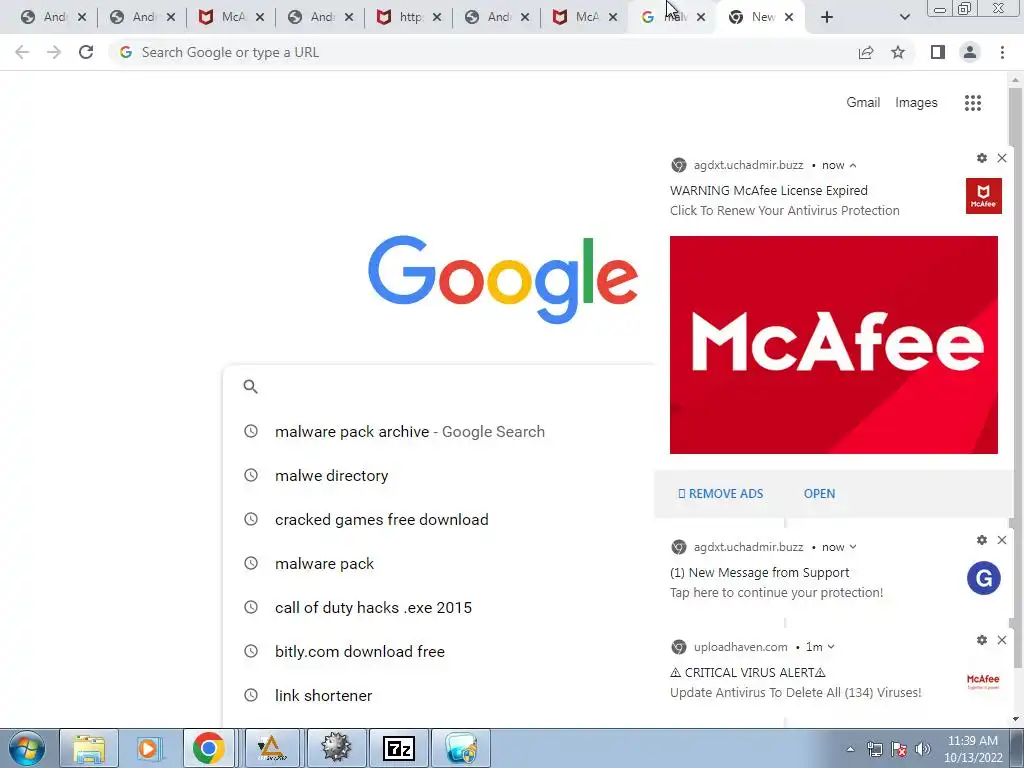The width and height of the screenshot is (1024, 768).
Task: Dismiss New Message from Support notification
Action: click(x=1002, y=540)
